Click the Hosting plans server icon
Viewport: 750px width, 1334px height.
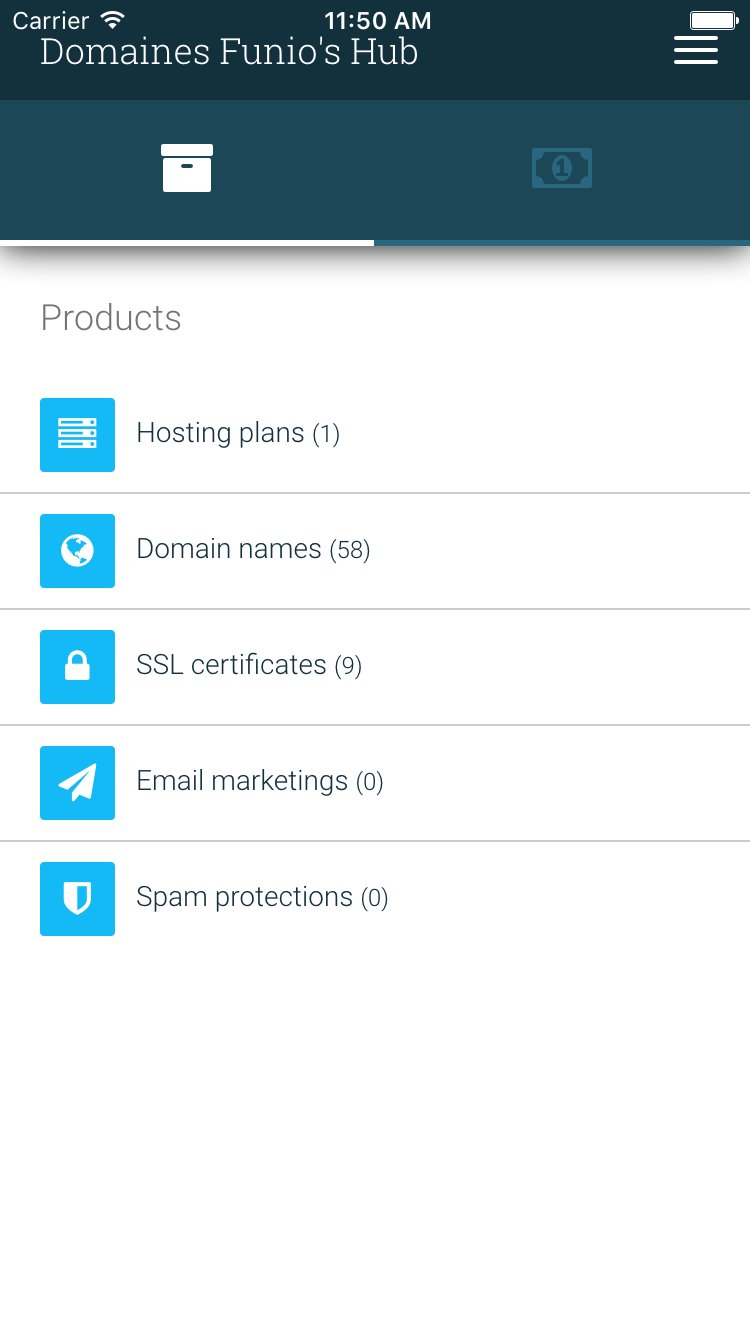77,434
